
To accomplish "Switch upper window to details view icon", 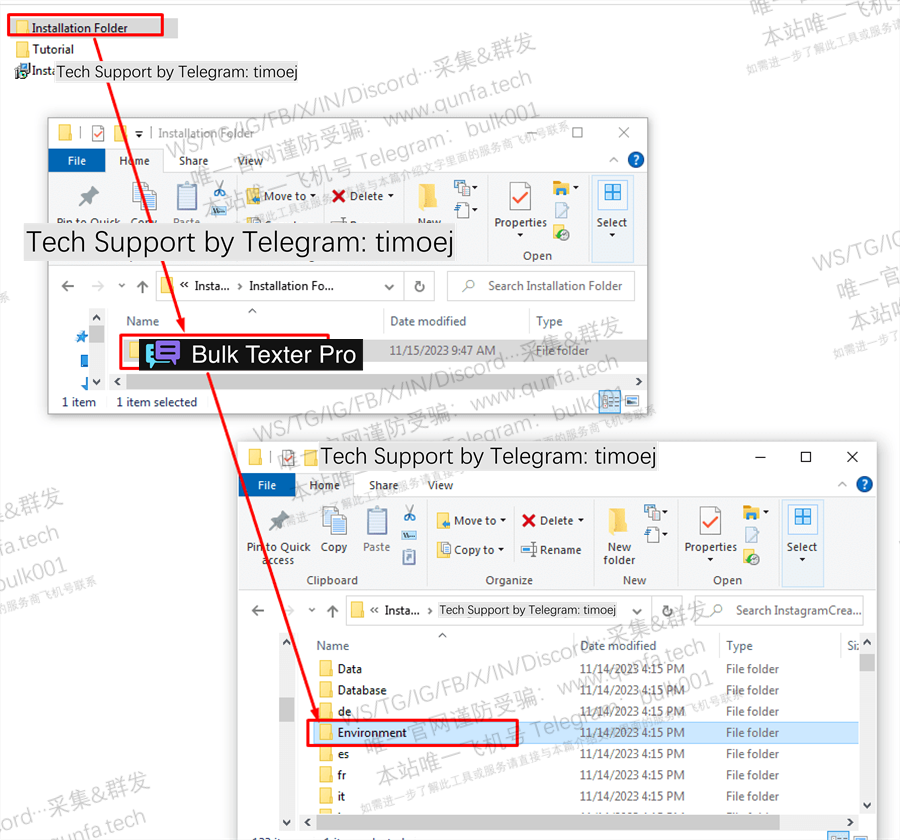I will click(609, 401).
